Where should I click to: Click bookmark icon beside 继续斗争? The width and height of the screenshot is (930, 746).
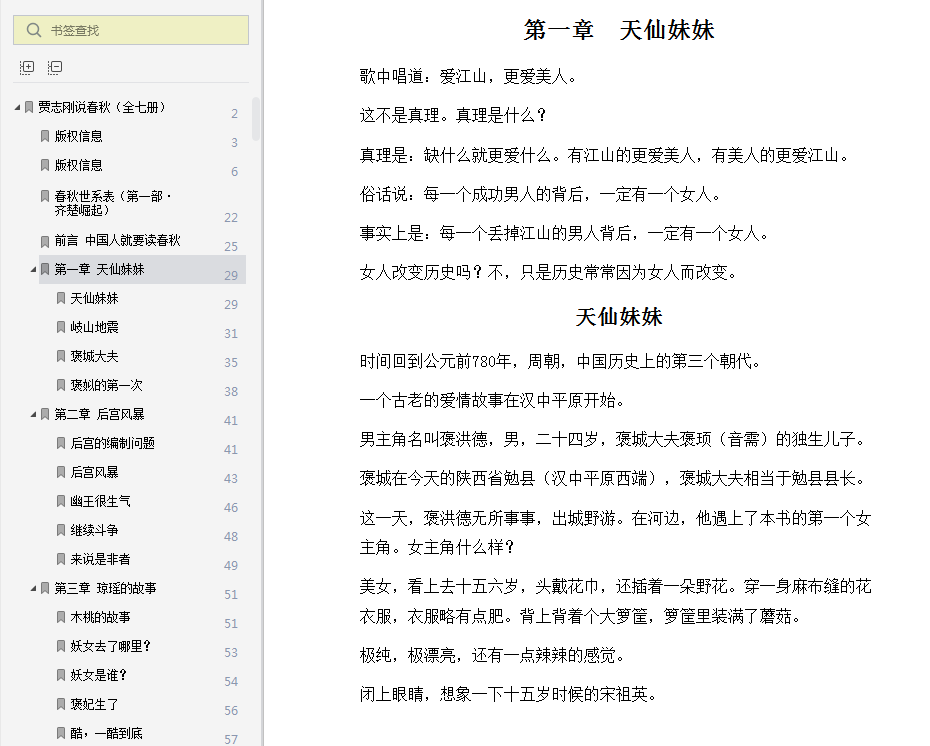[60, 531]
